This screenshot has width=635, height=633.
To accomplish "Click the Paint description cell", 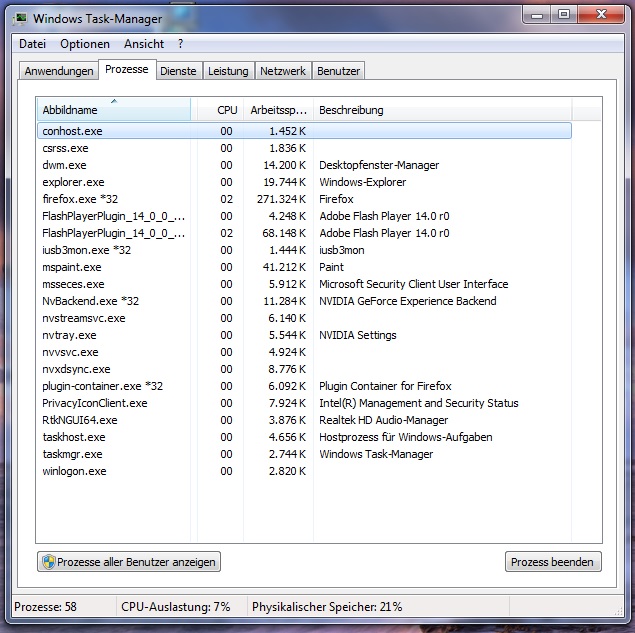I will click(x=331, y=267).
